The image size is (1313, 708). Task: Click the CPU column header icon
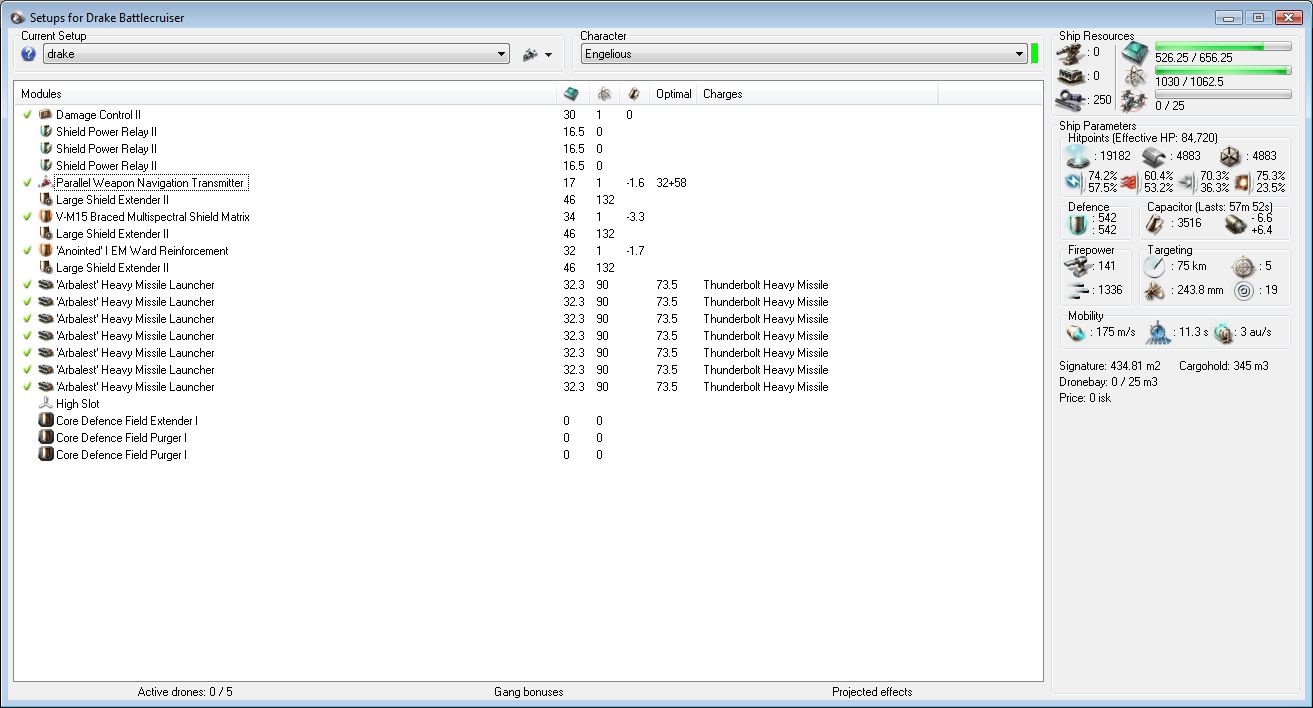point(571,94)
